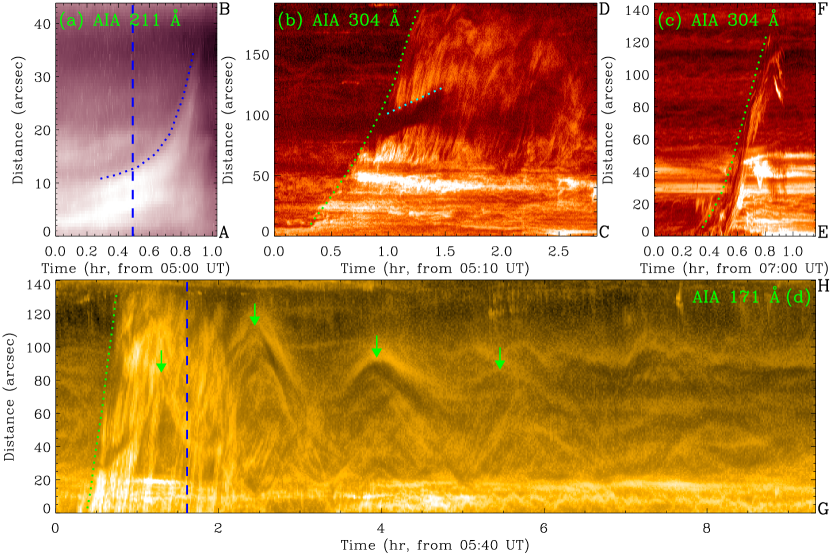Click the "30" distance tick label in panel (a)
Image resolution: width=830 pixels, height=554 pixels.
click(x=42, y=77)
